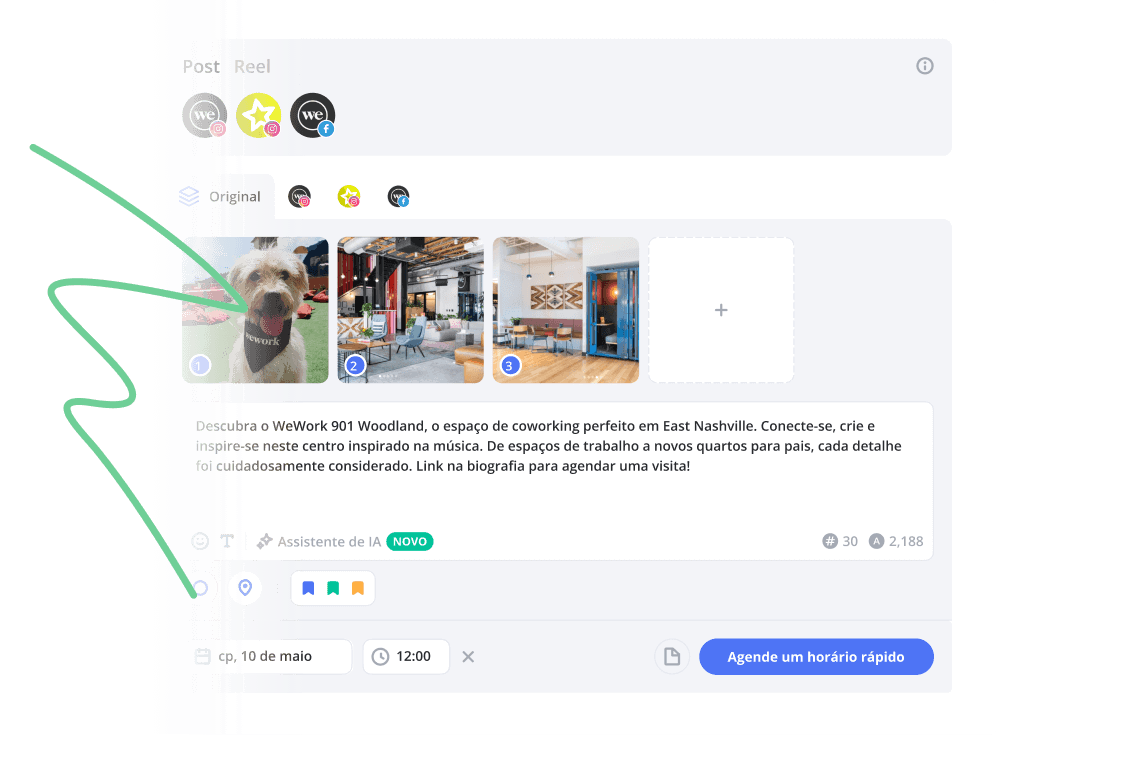Click 'Agende um horário rápido' button
The height and width of the screenshot is (760, 1140).
[816, 656]
